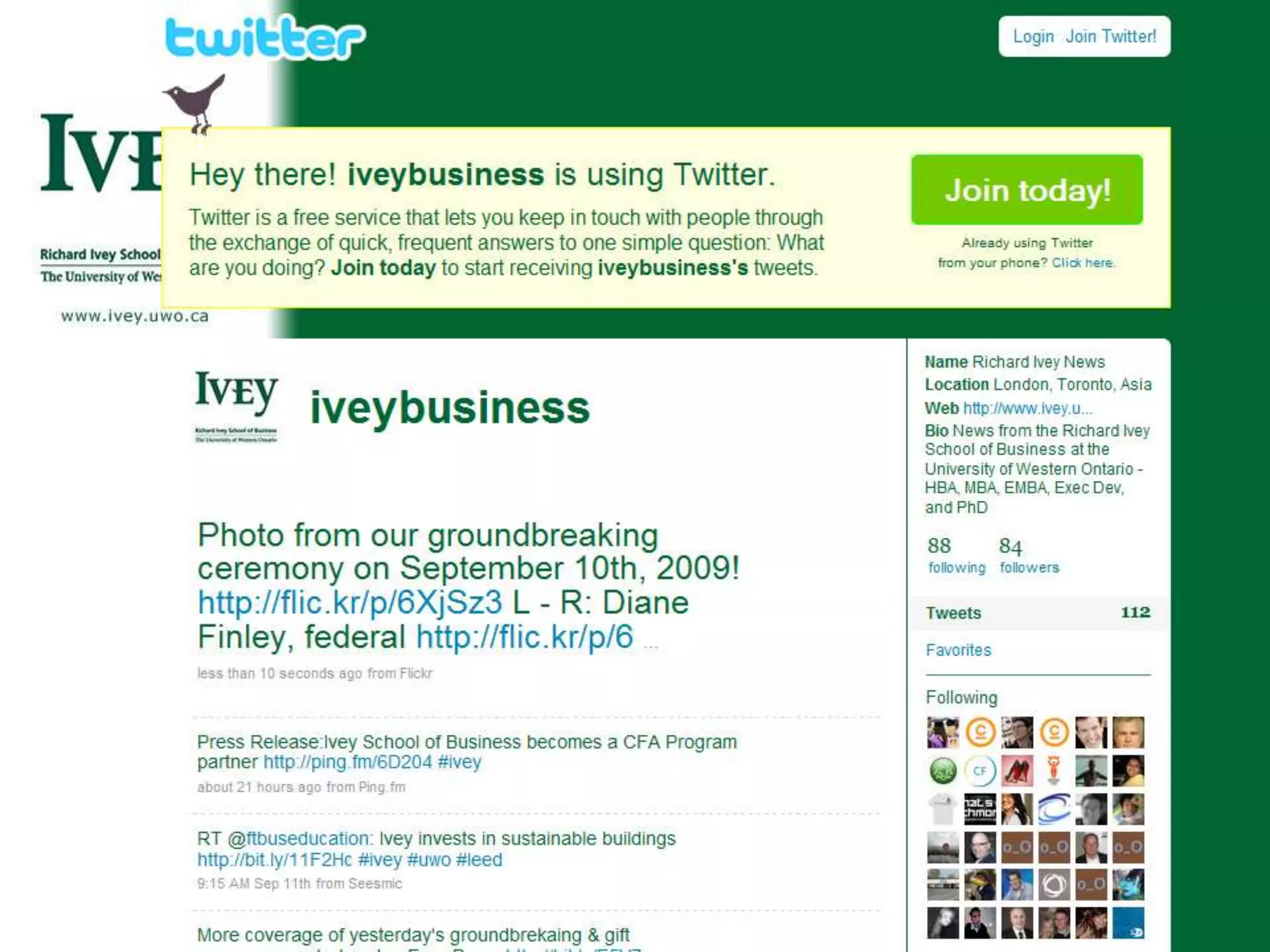Select the red high heels avatar
1270x952 pixels.
(1017, 771)
